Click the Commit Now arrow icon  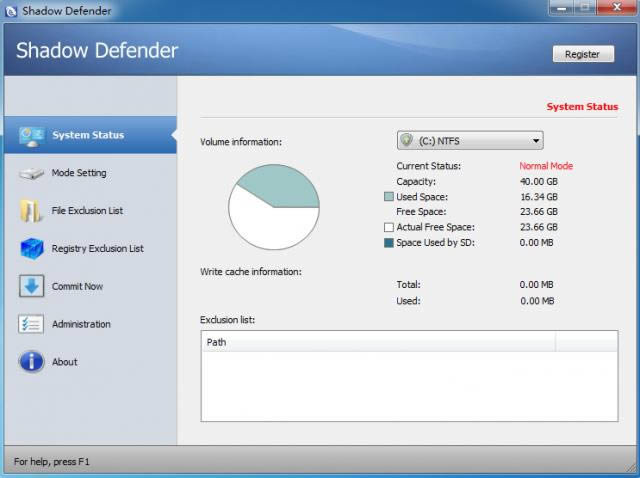[31, 286]
